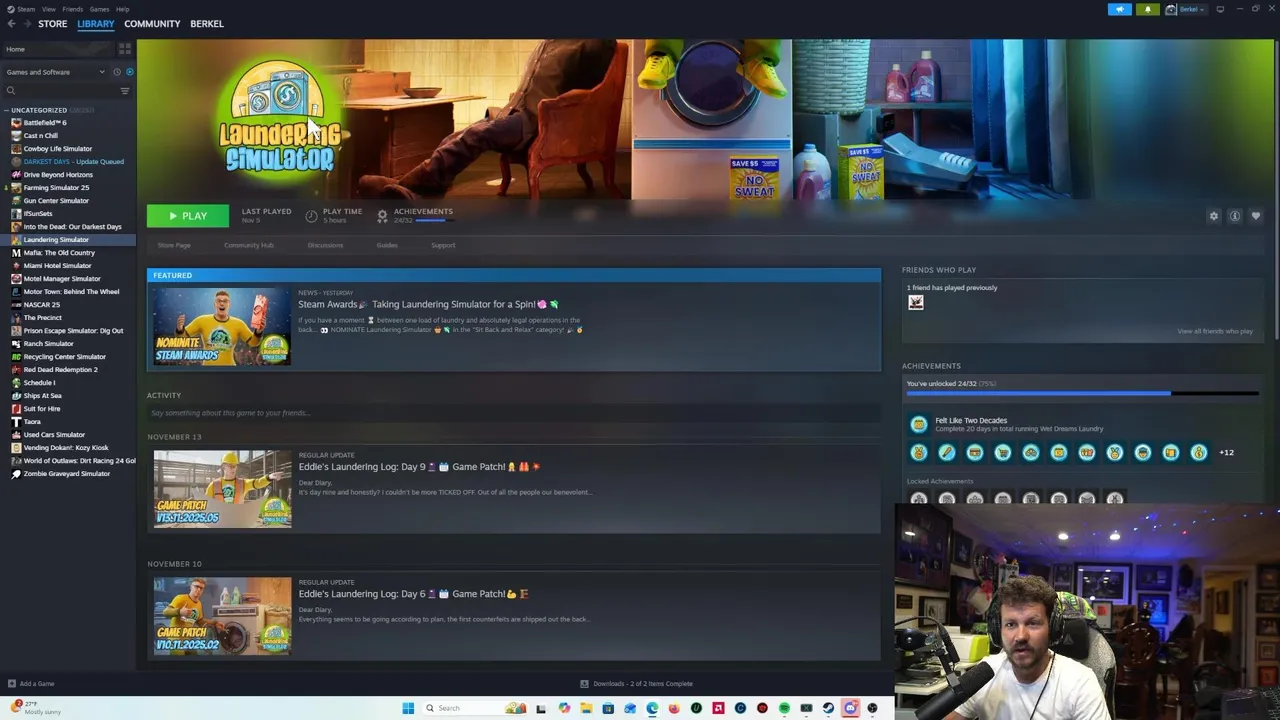Show the +12 more unlocked achievements
The height and width of the screenshot is (720, 1280).
(1226, 453)
